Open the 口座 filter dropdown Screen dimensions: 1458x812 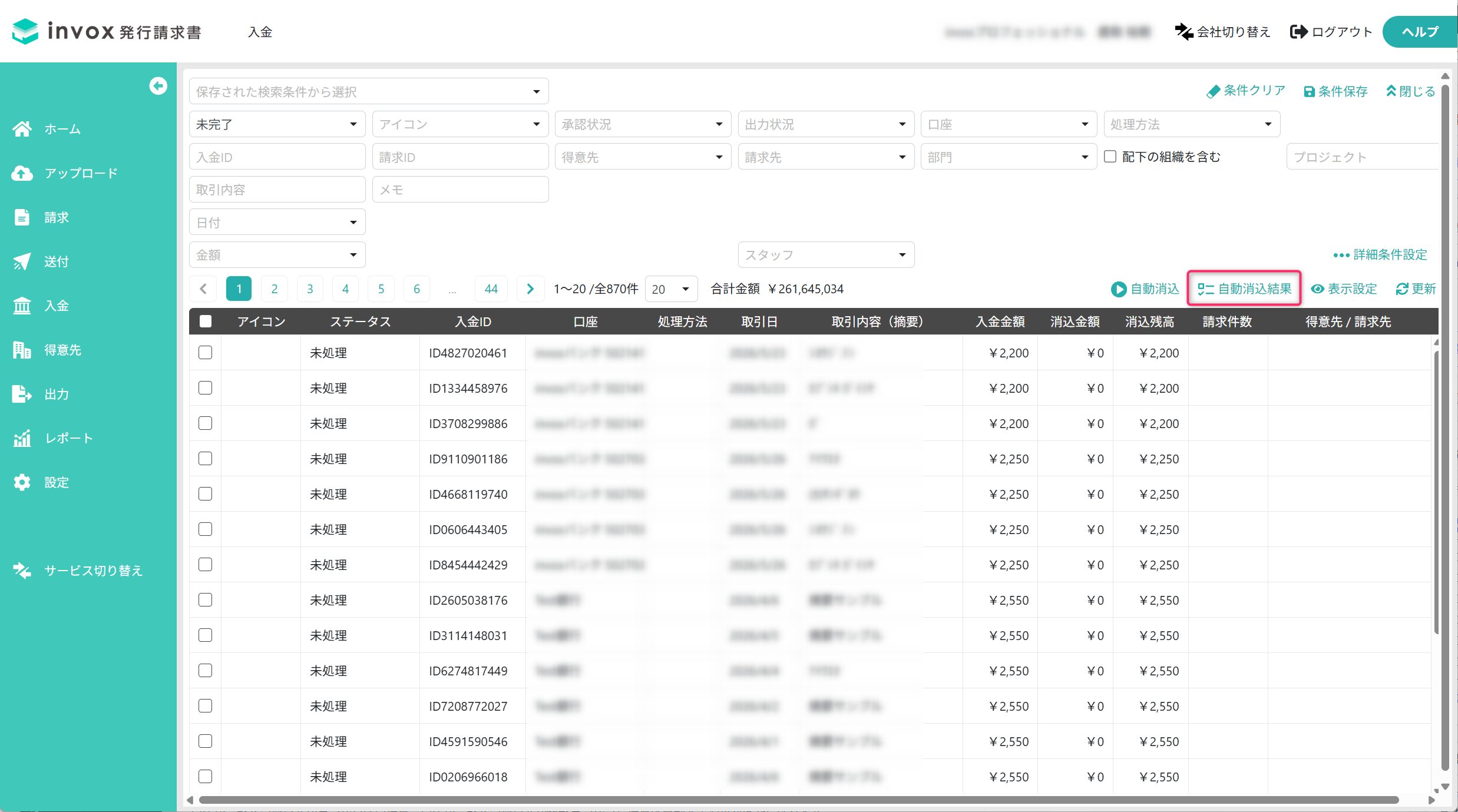click(1009, 124)
